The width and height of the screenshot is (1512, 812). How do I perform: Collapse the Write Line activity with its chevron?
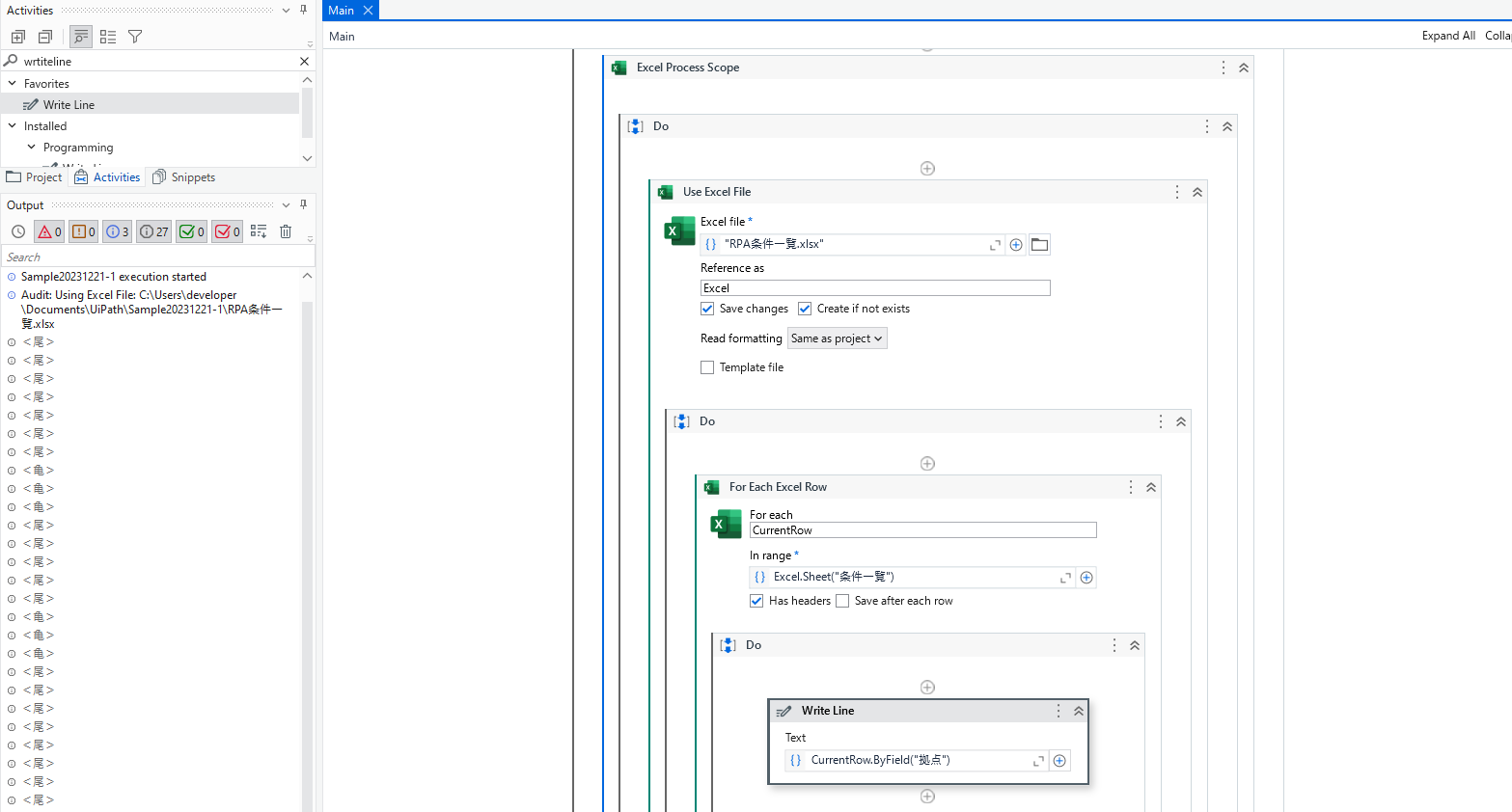click(1078, 711)
